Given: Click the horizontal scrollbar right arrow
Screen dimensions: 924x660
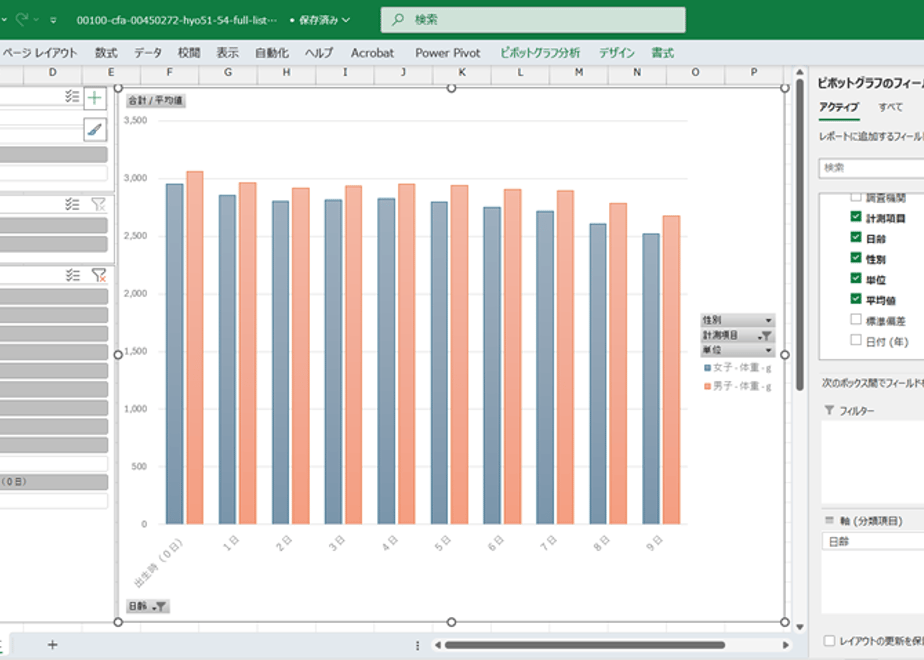Looking at the screenshot, I should 786,645.
